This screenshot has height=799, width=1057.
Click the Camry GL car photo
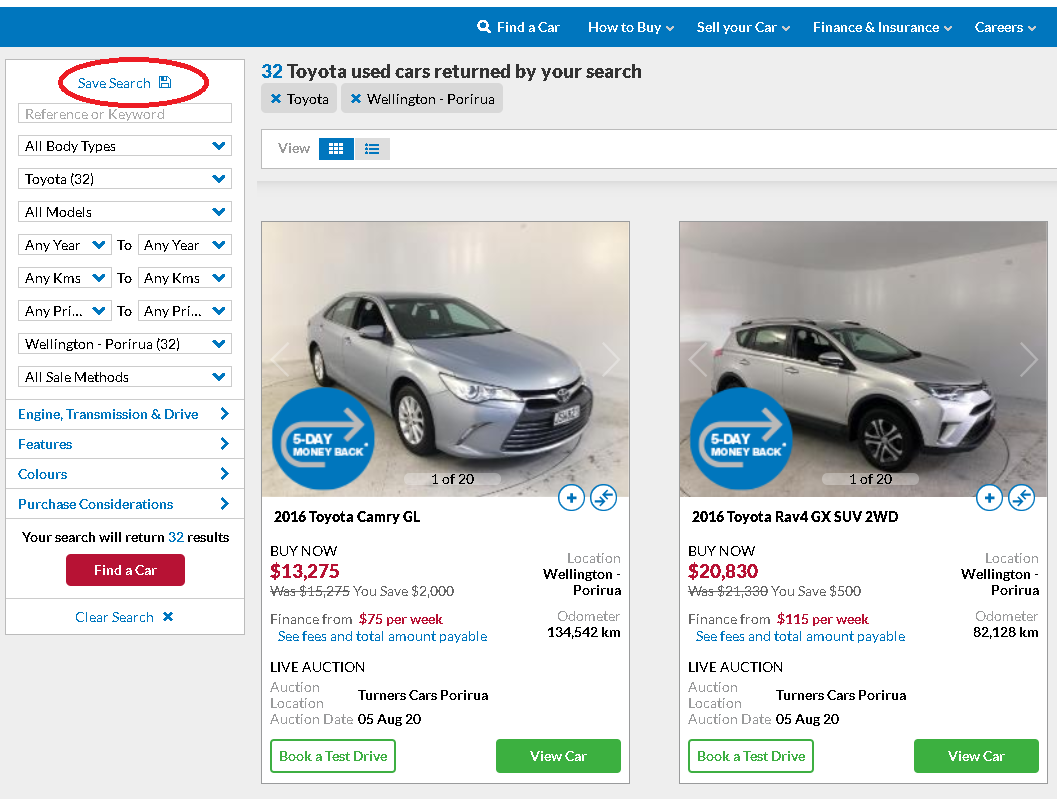point(446,359)
